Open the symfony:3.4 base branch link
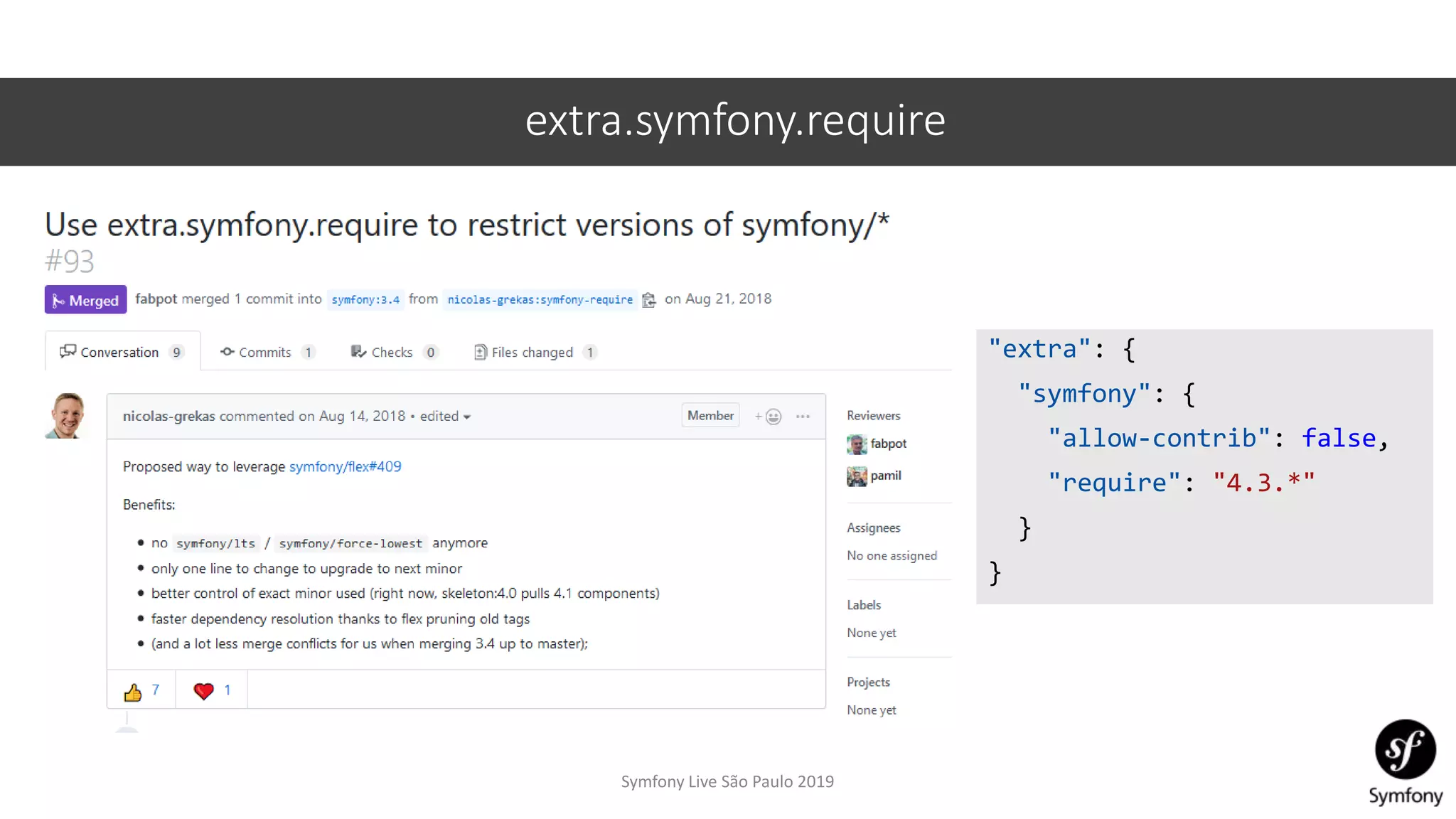The image size is (1456, 819). (365, 300)
